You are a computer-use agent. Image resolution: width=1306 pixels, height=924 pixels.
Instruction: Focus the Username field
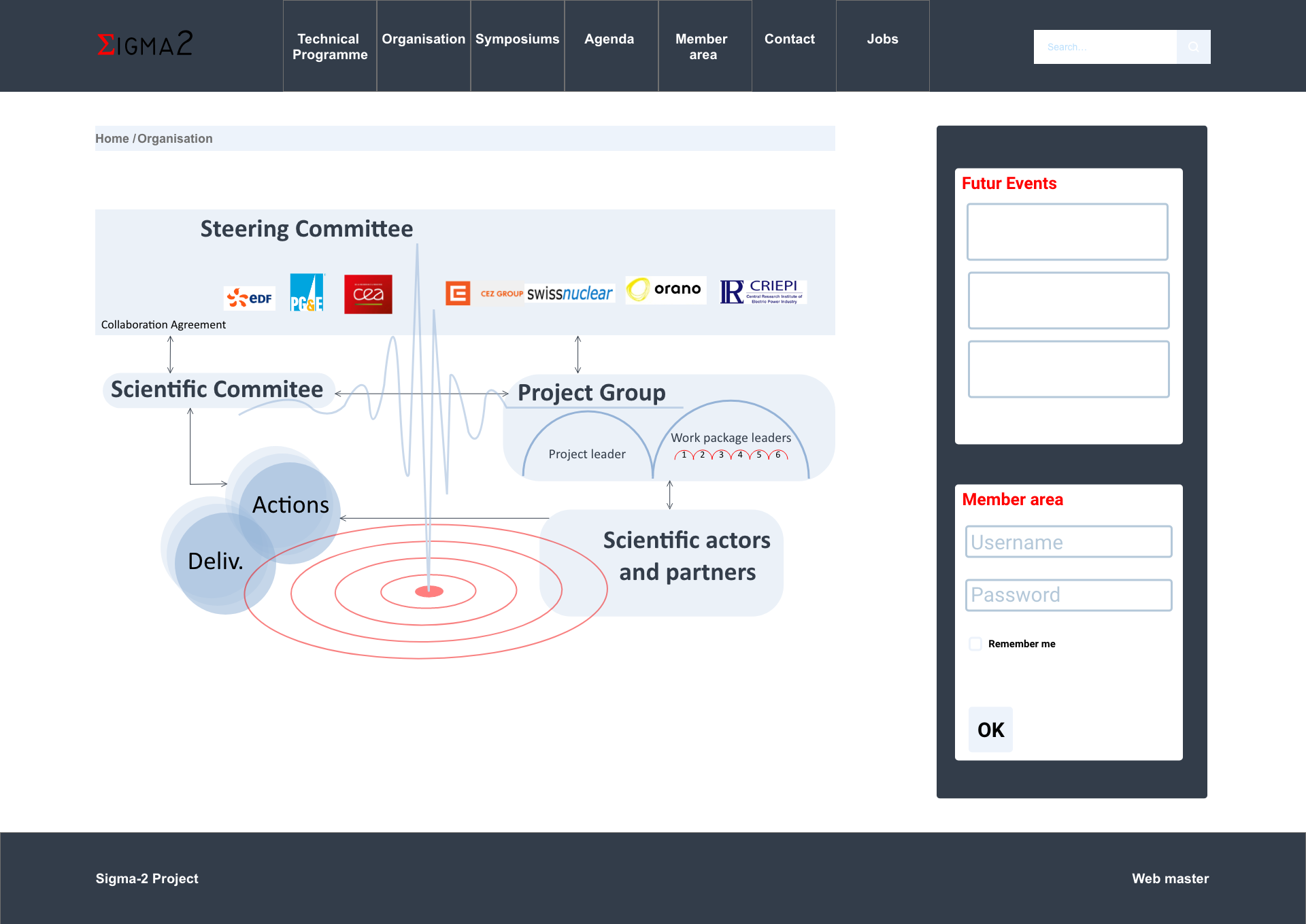[x=1068, y=542]
